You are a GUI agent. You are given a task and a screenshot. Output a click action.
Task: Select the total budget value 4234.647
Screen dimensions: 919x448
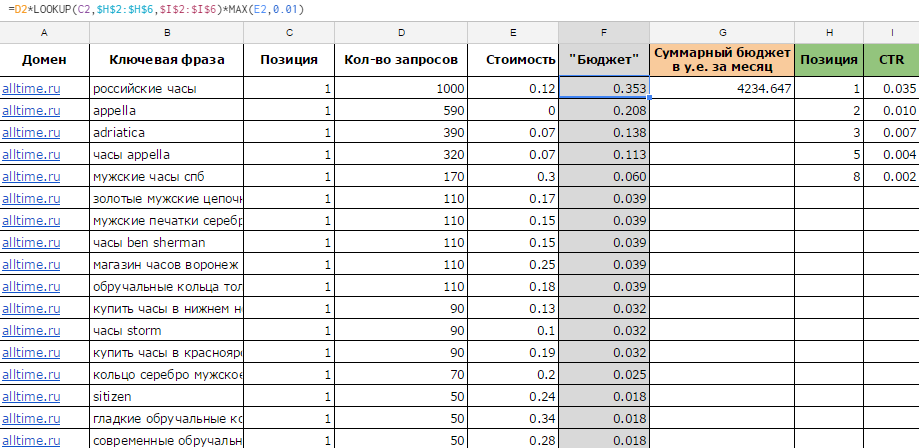pyautogui.click(x=722, y=89)
